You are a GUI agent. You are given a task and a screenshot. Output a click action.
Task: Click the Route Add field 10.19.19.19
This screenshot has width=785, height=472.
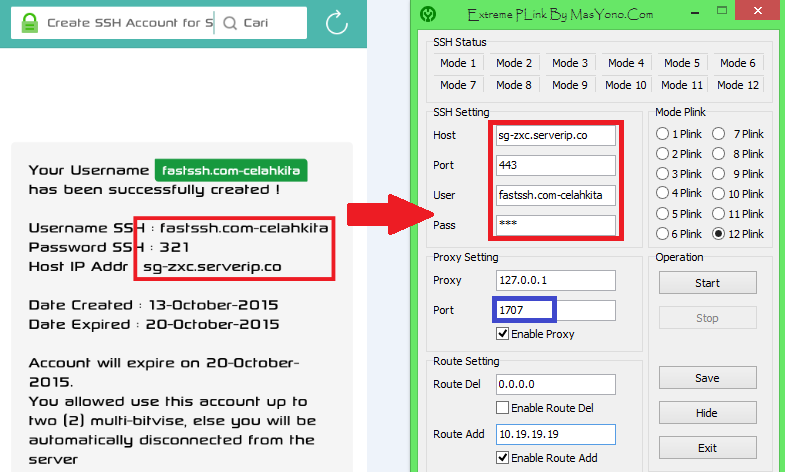tap(556, 434)
